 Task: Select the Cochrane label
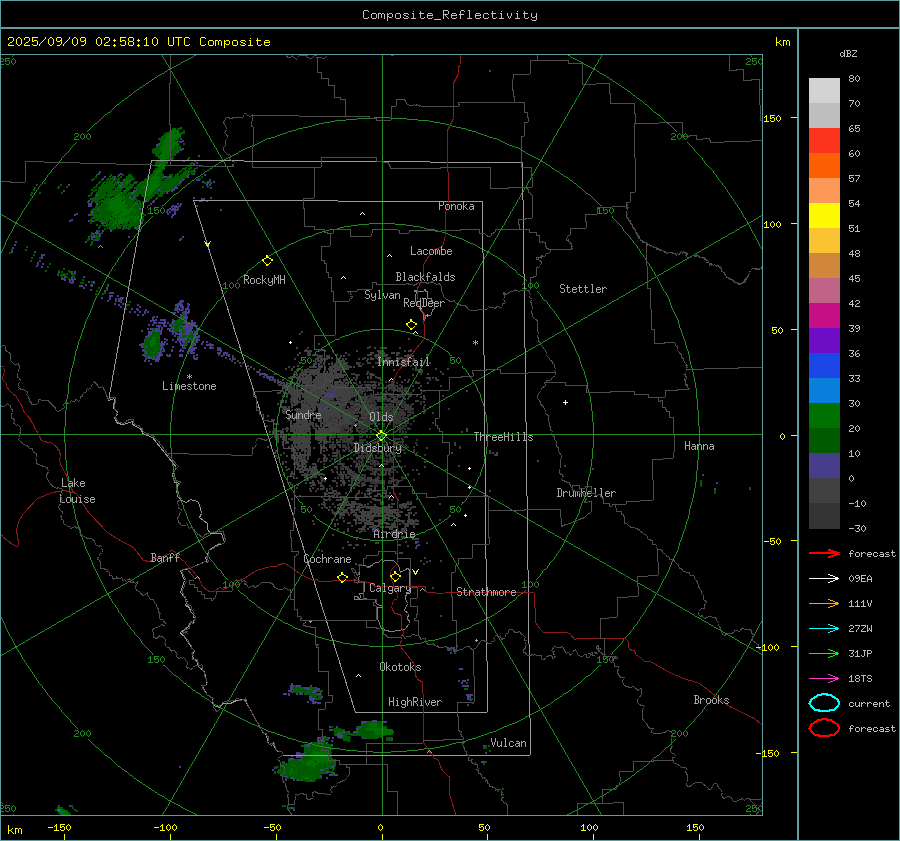[x=327, y=559]
